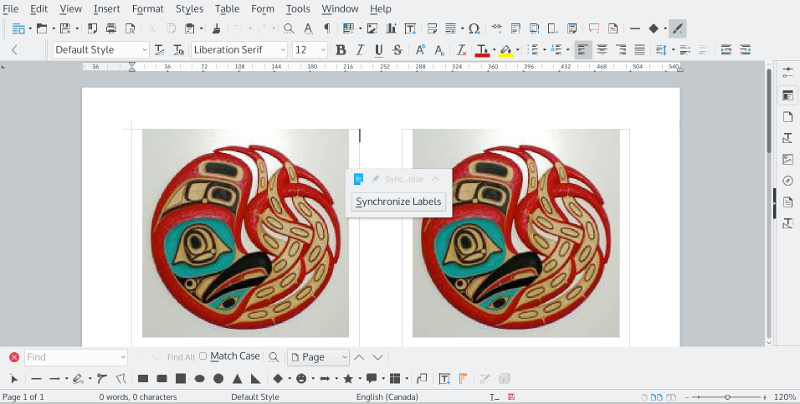Open sidebar Navigator compass icon
The height and width of the screenshot is (404, 800).
(788, 181)
